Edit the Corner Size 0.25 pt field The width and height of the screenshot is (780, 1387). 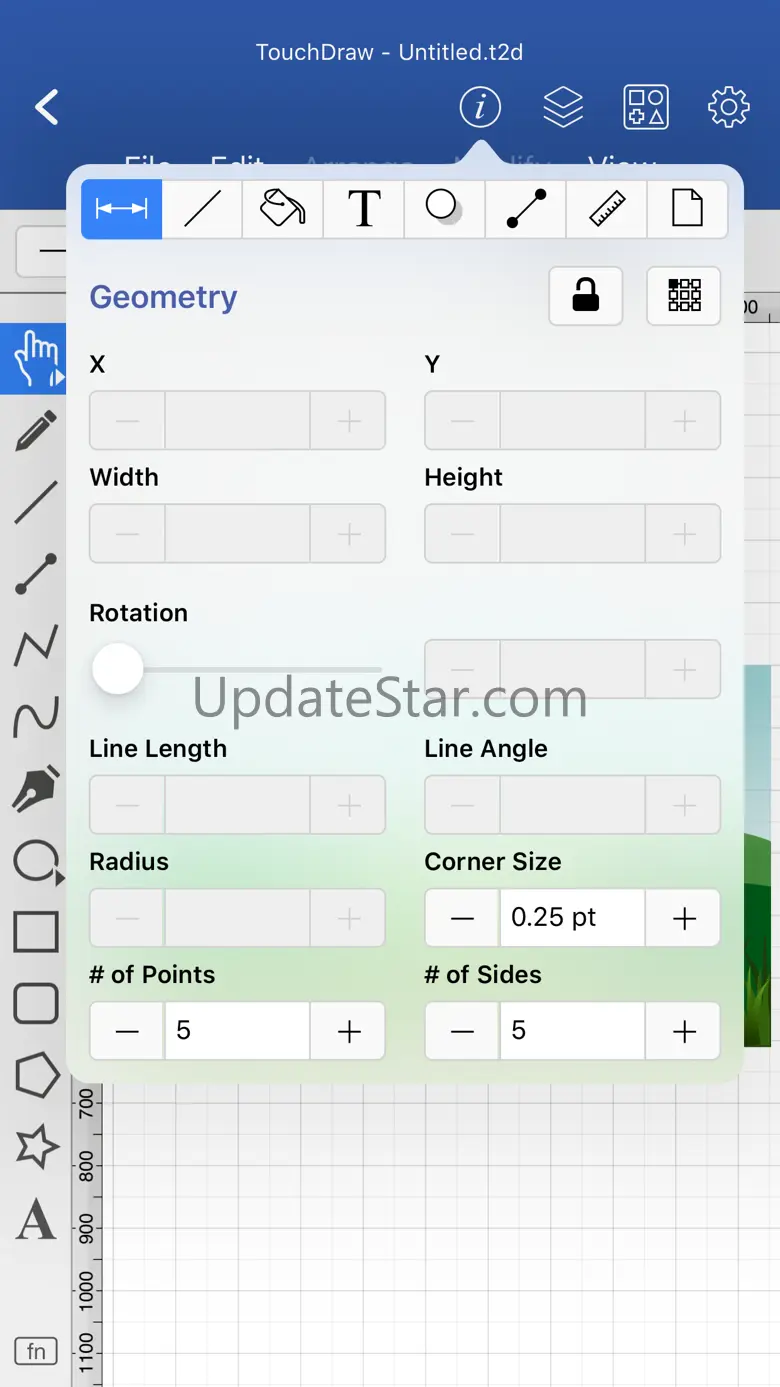pyautogui.click(x=572, y=918)
